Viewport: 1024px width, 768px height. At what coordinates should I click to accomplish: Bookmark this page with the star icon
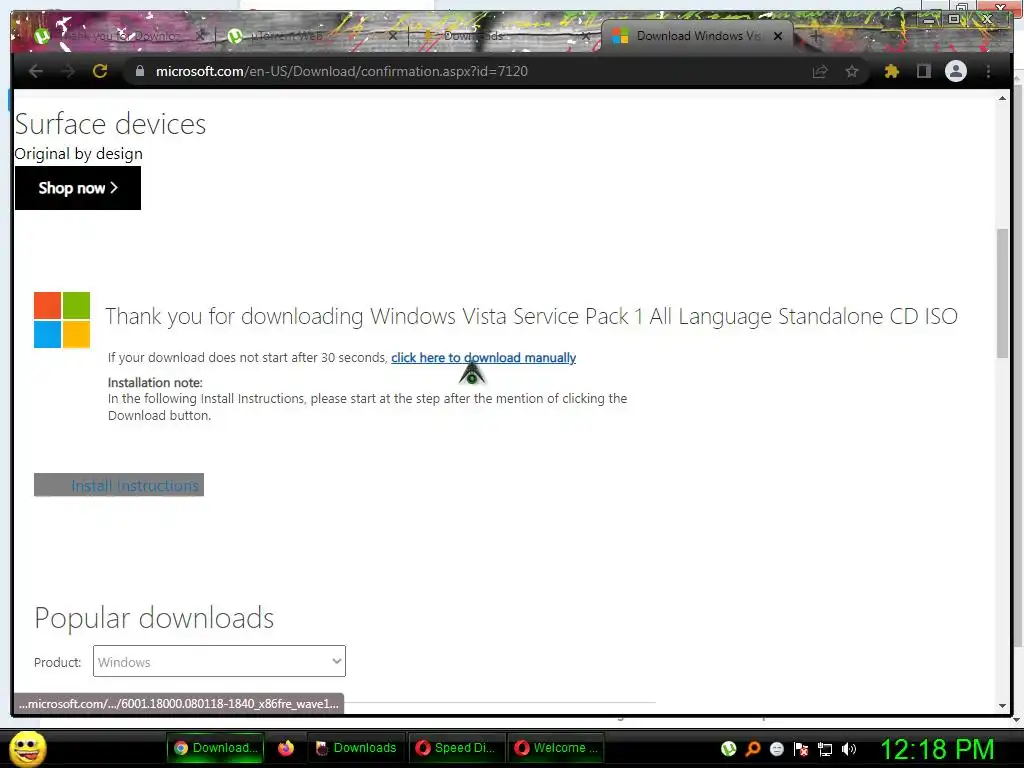click(x=852, y=71)
